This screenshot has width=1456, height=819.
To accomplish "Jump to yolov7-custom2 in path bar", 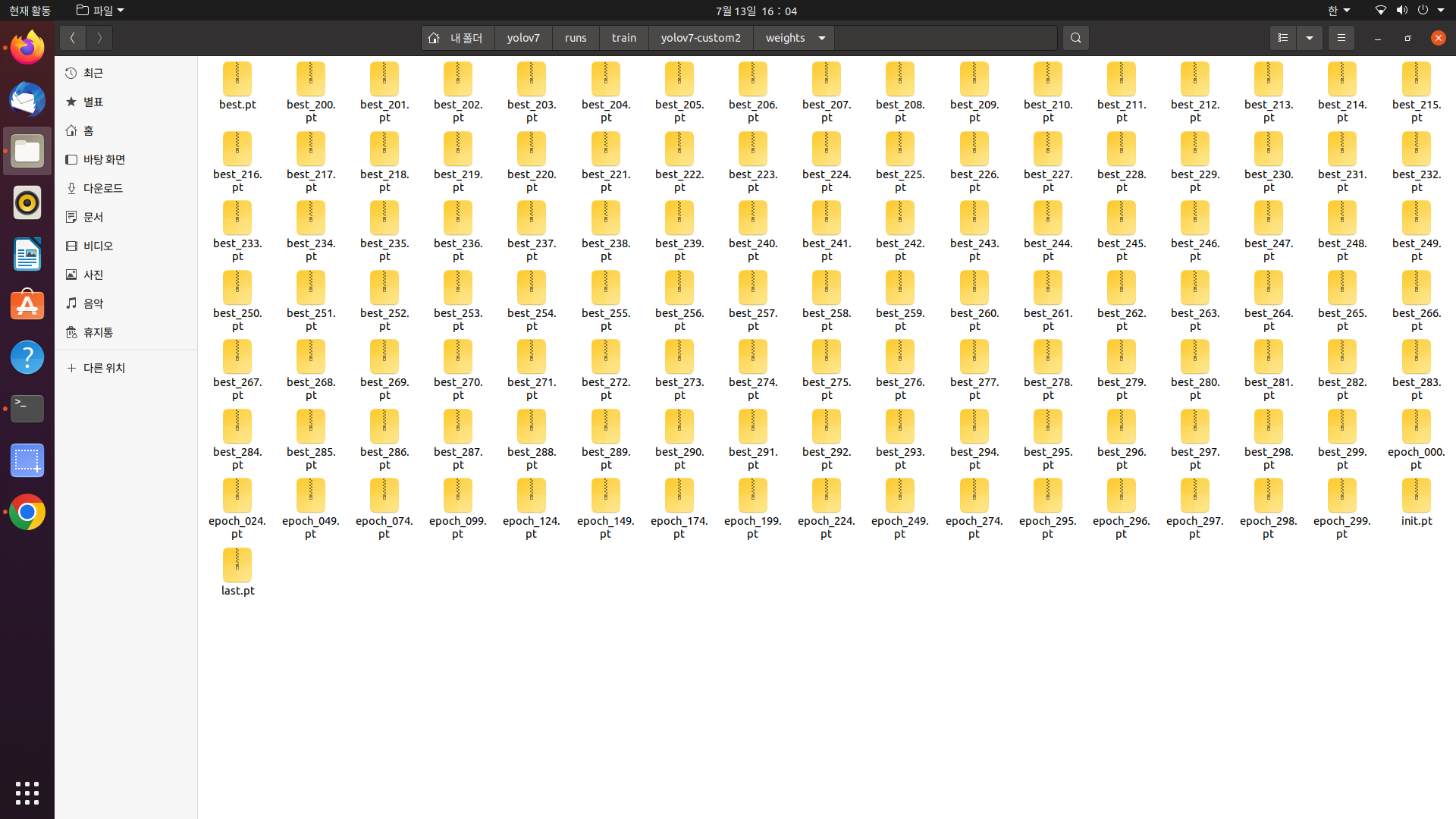I will 701,38.
